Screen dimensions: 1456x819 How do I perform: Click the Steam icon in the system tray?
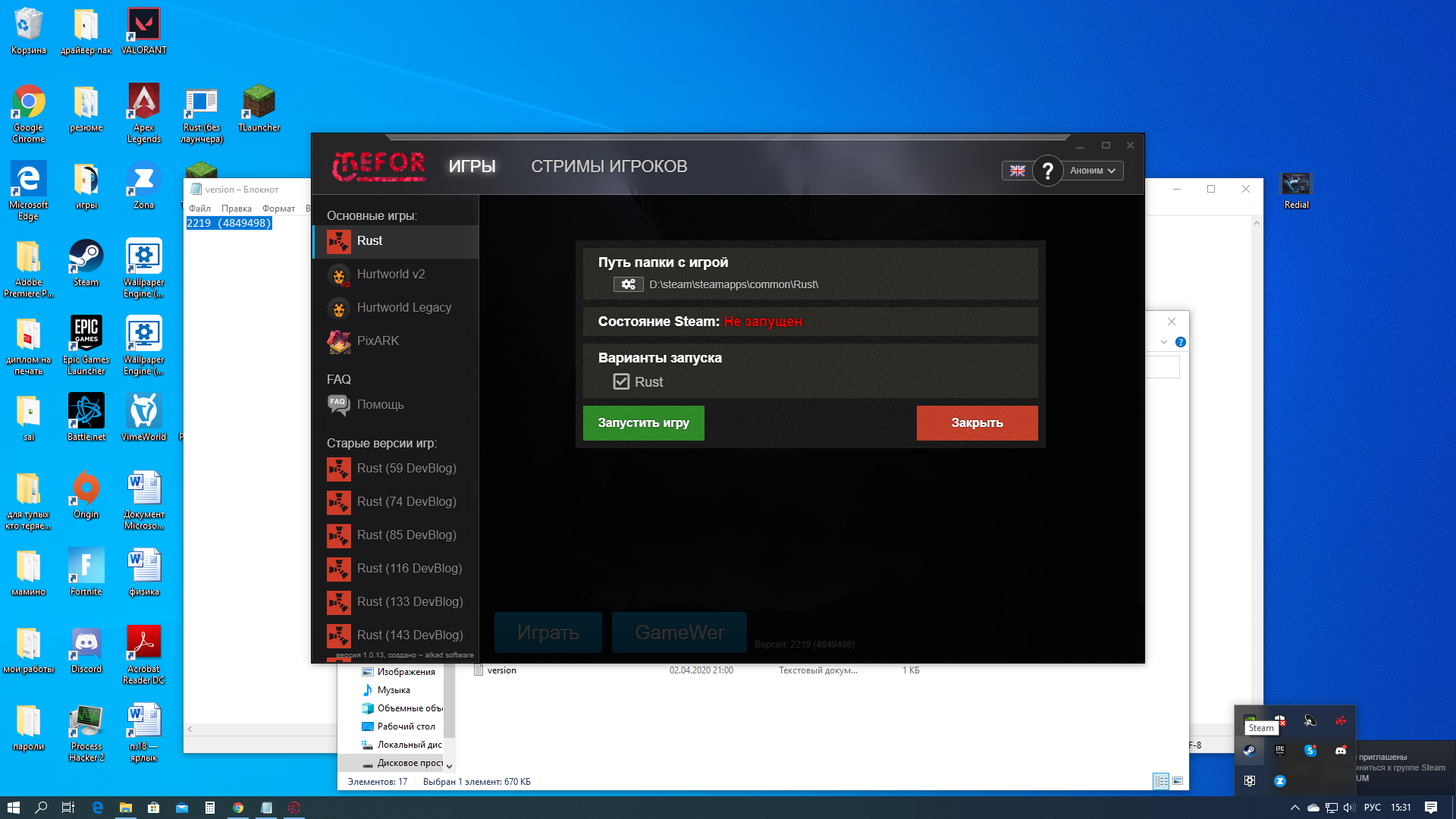coord(1249,751)
